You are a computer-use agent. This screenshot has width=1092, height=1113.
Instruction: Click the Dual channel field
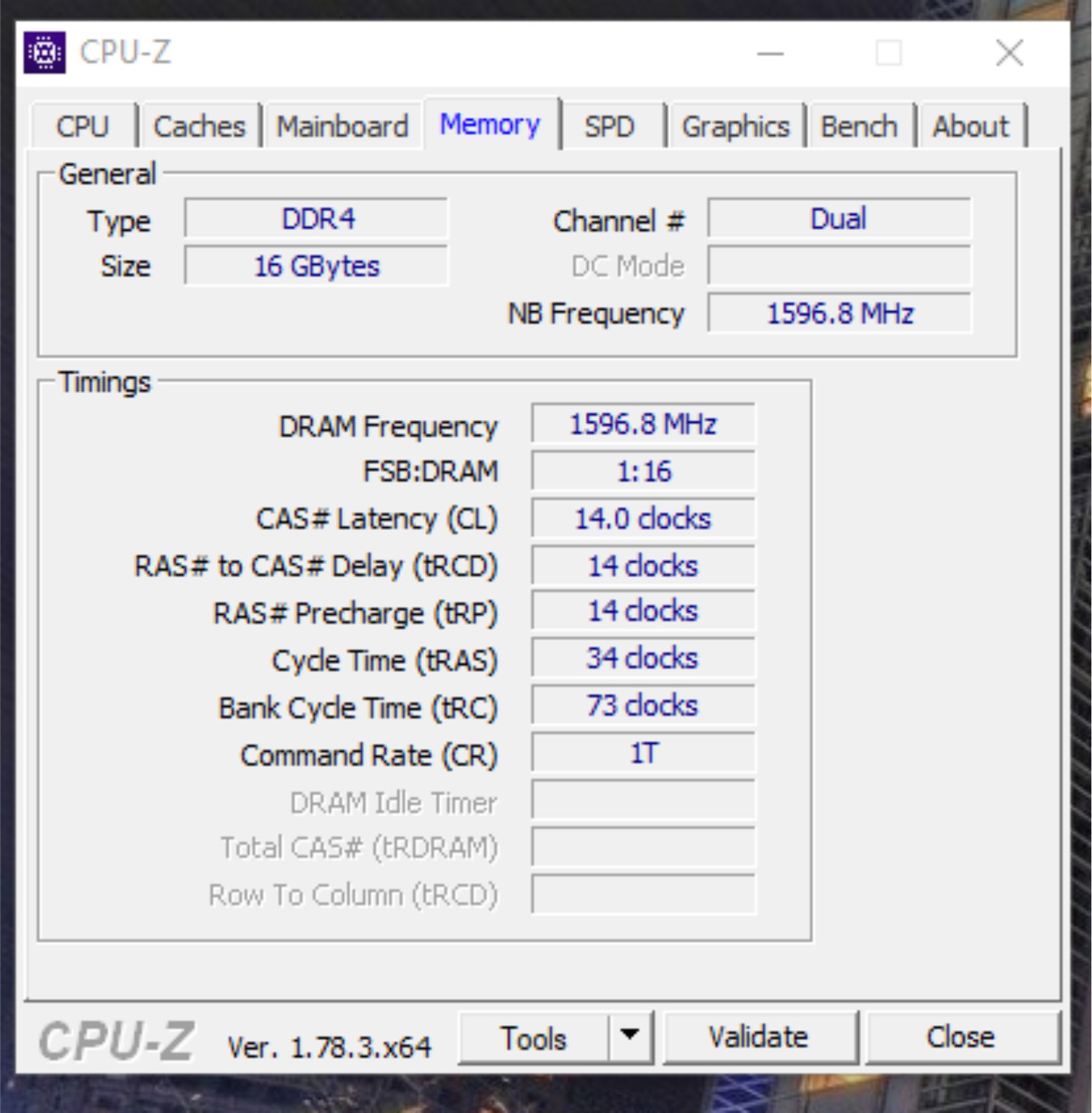point(839,219)
